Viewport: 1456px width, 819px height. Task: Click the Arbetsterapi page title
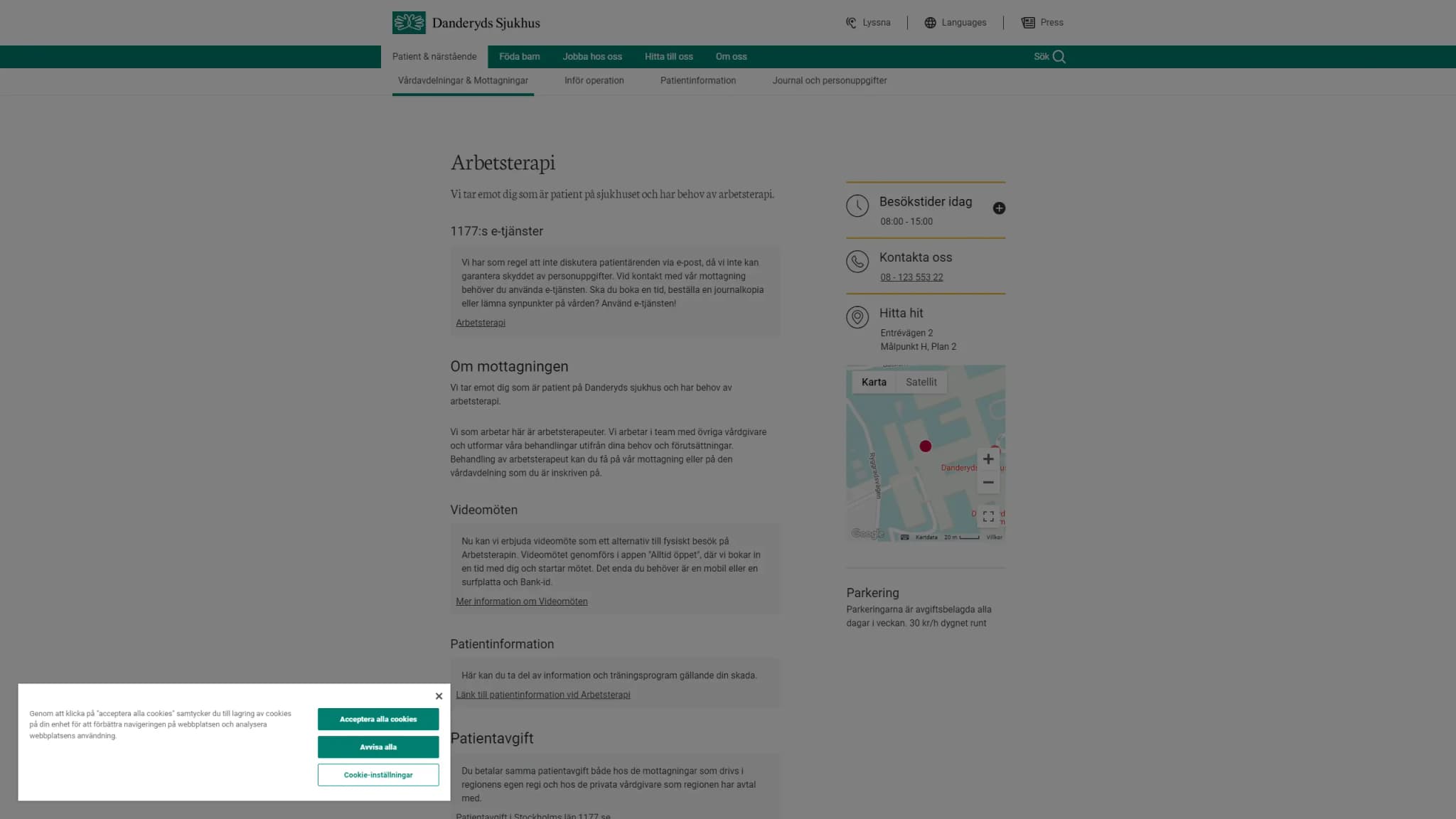(x=503, y=163)
